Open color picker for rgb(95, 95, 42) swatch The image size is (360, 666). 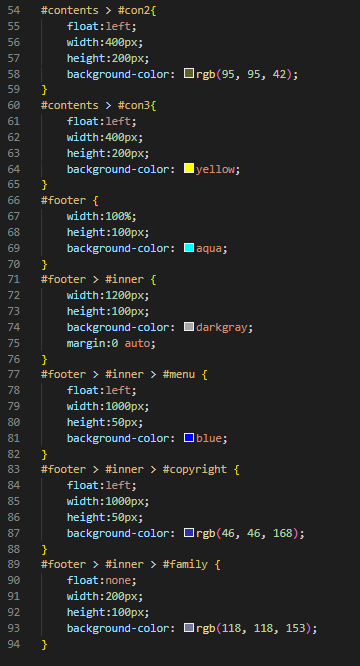pyautogui.click(x=189, y=73)
